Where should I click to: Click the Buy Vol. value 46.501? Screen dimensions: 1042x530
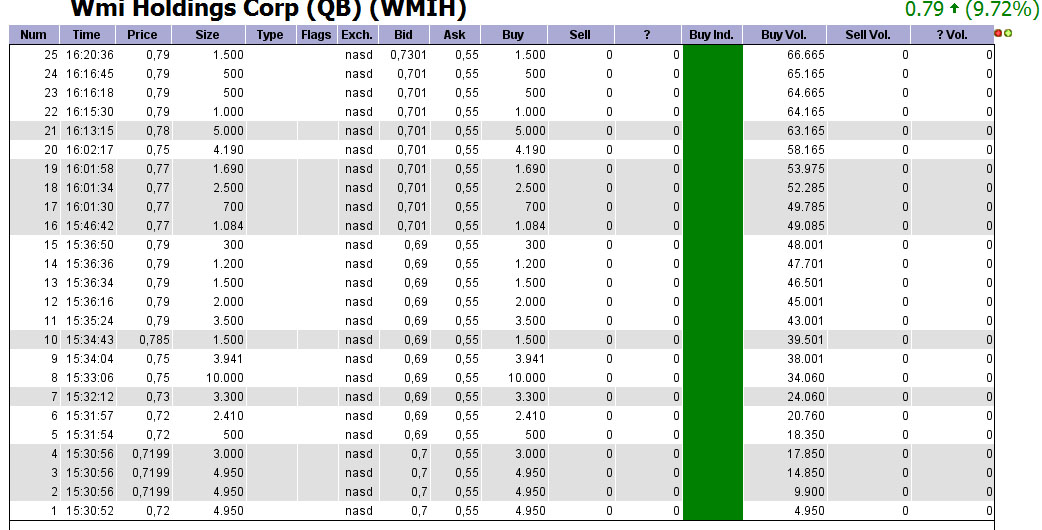point(805,283)
